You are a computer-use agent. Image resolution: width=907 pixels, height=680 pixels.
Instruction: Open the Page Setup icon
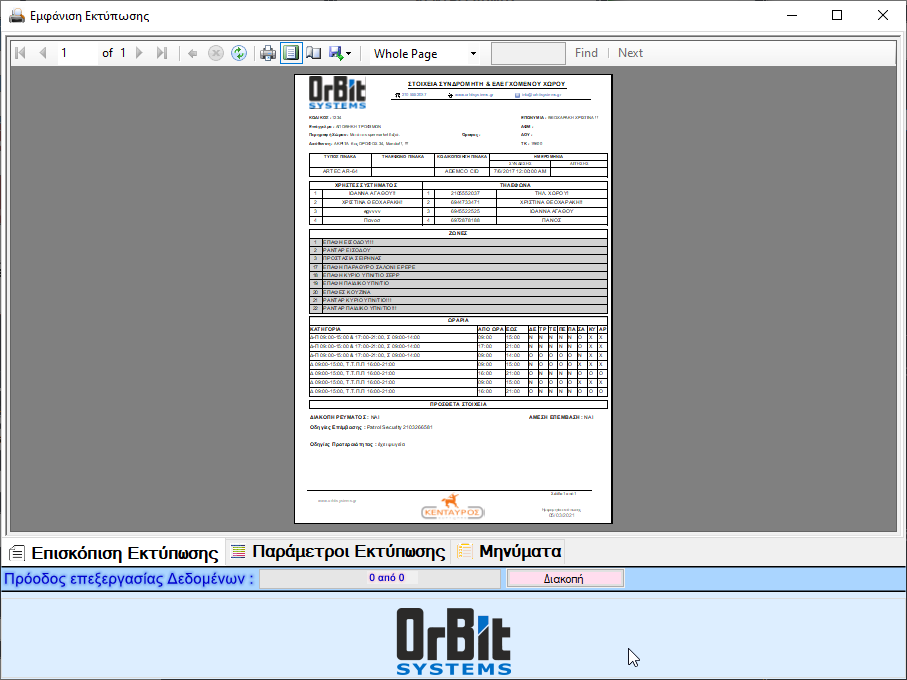313,53
